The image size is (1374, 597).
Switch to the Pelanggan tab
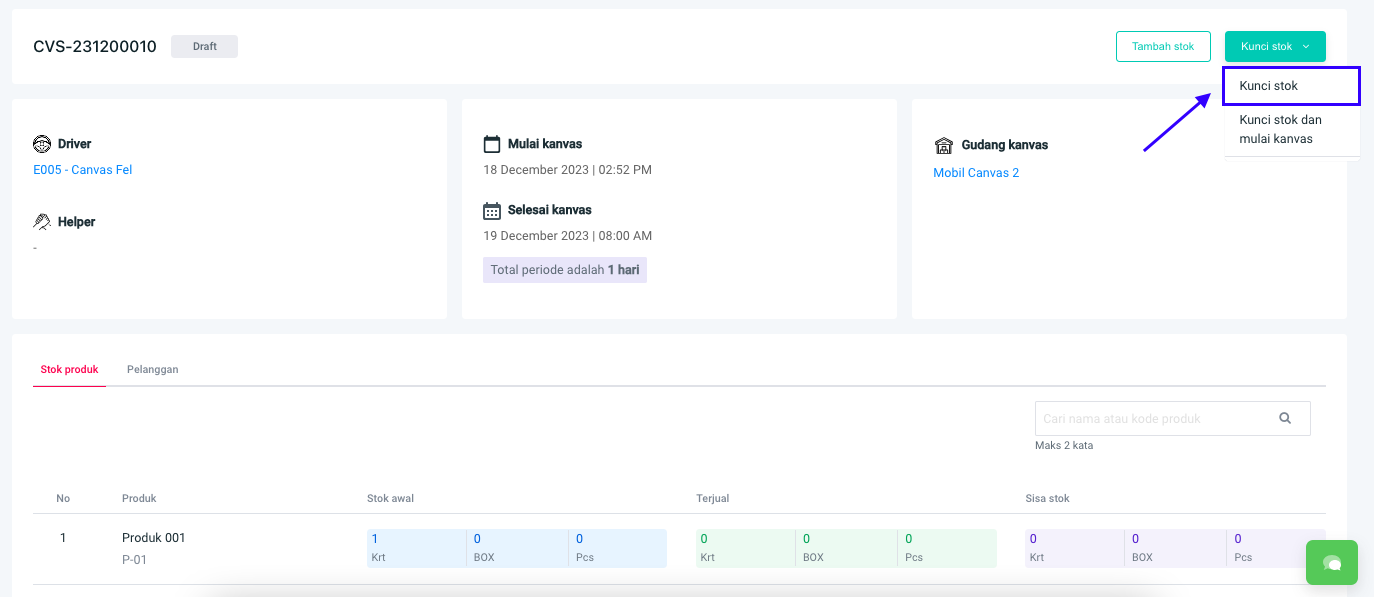(x=152, y=370)
